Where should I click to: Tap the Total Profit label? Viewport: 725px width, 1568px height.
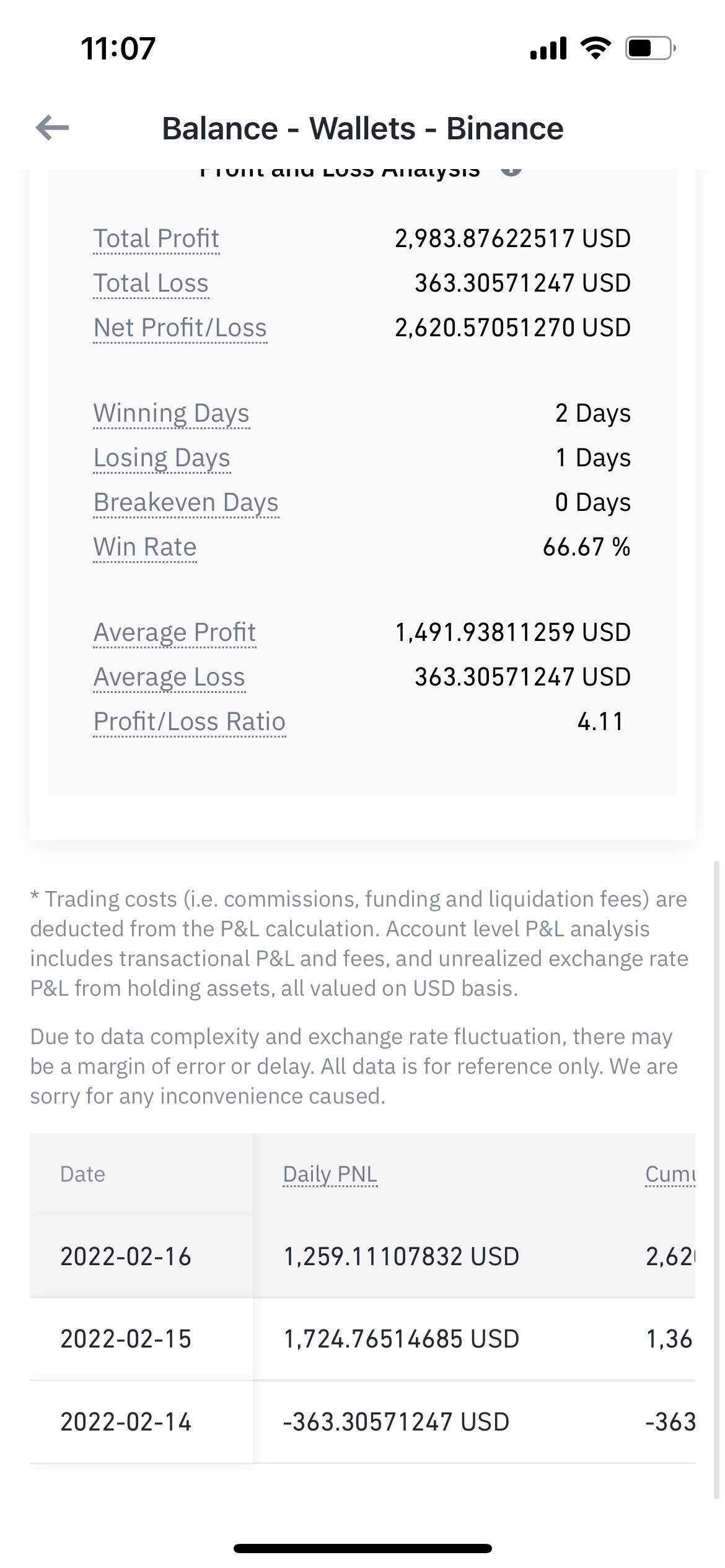(x=156, y=238)
